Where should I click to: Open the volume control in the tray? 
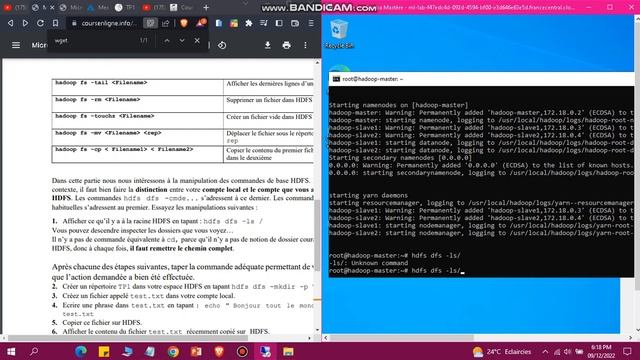[x=568, y=351]
